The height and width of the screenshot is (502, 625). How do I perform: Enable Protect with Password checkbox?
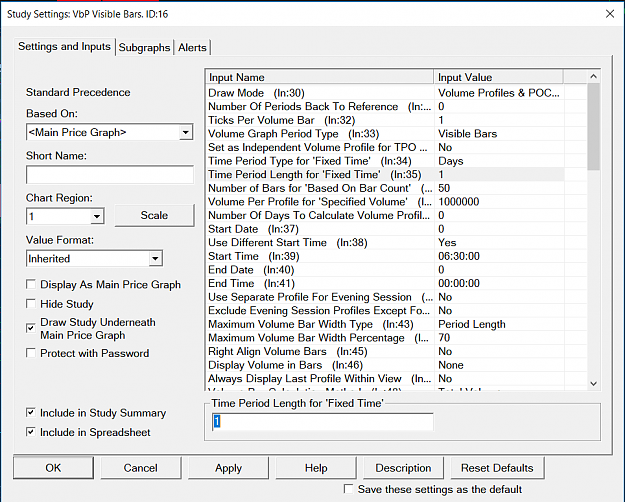pyautogui.click(x=31, y=353)
